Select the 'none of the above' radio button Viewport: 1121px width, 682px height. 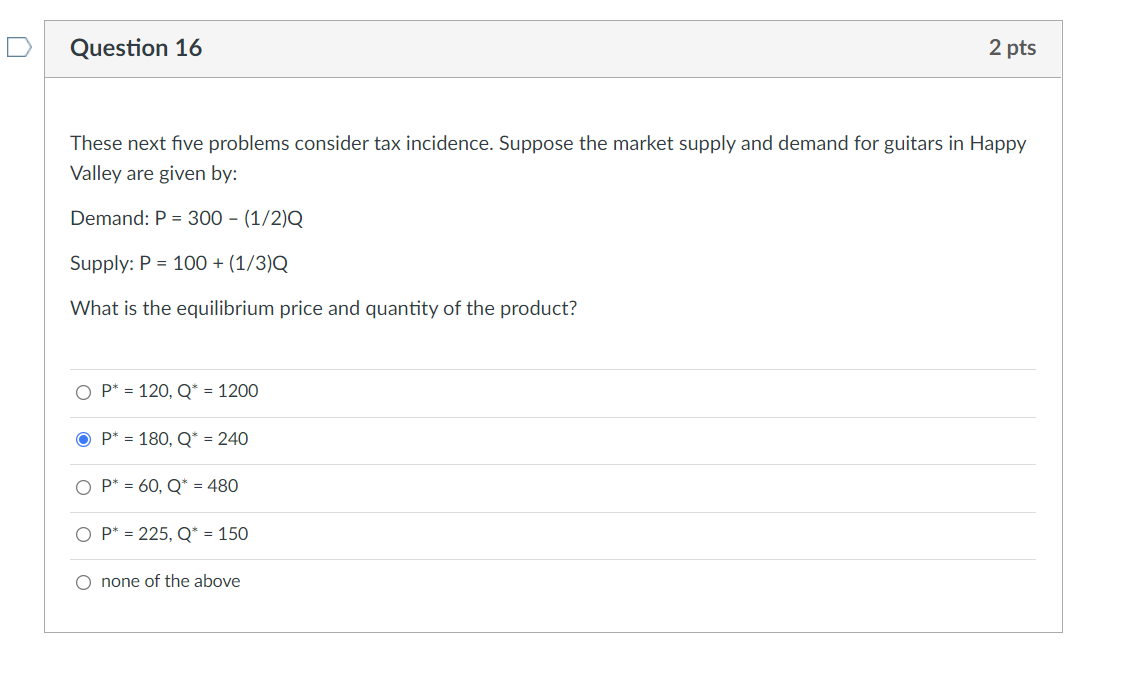[x=84, y=581]
